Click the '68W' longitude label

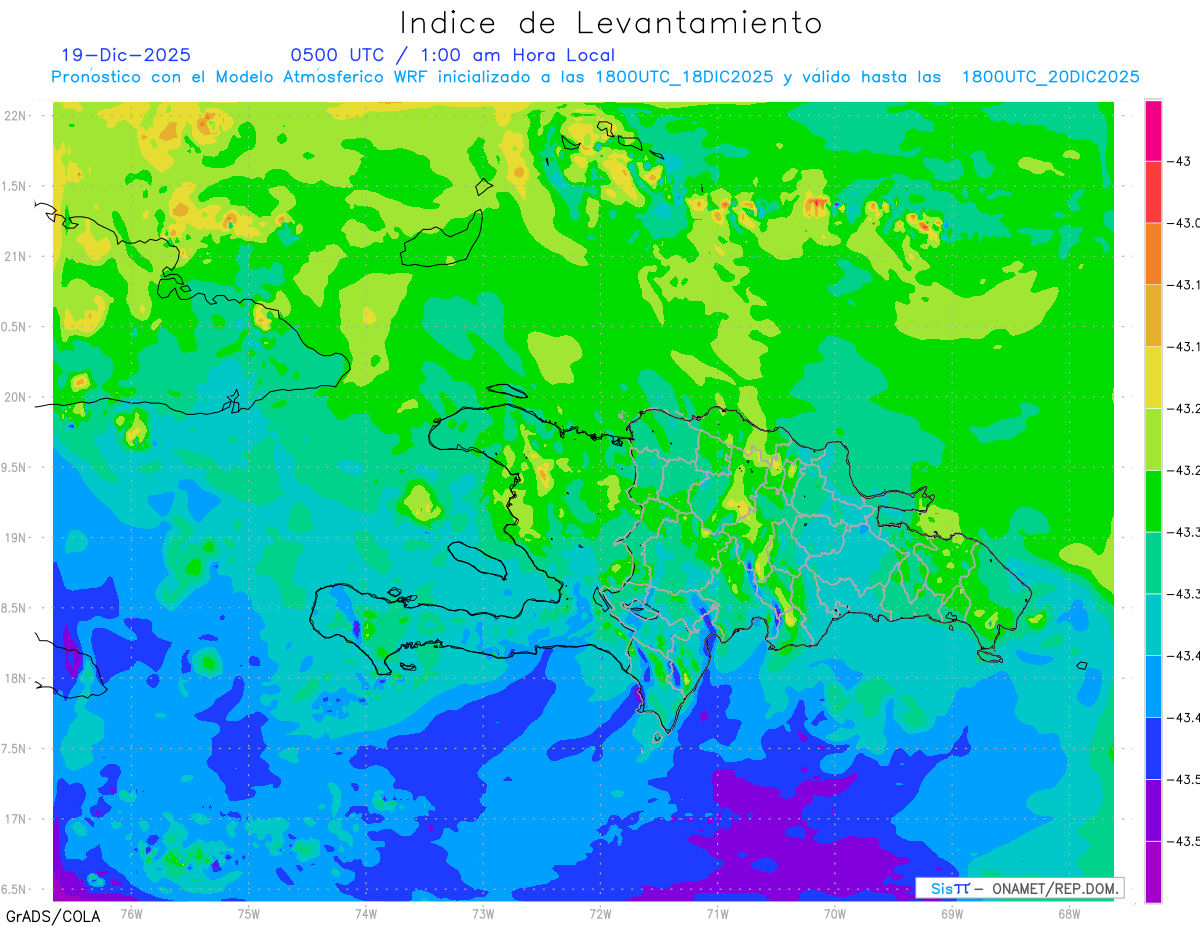(x=1069, y=913)
